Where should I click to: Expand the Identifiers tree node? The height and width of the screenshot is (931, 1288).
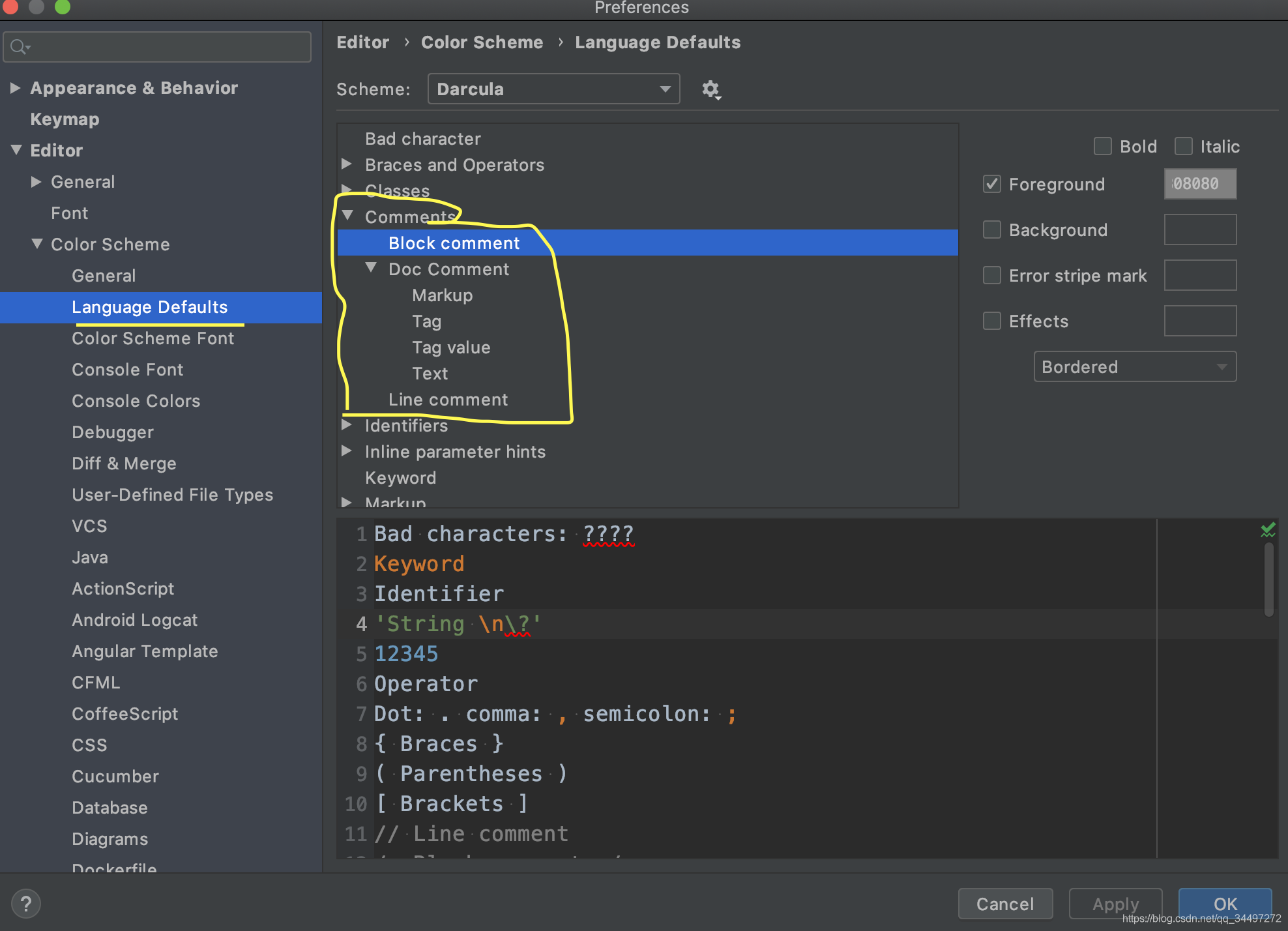click(x=348, y=425)
